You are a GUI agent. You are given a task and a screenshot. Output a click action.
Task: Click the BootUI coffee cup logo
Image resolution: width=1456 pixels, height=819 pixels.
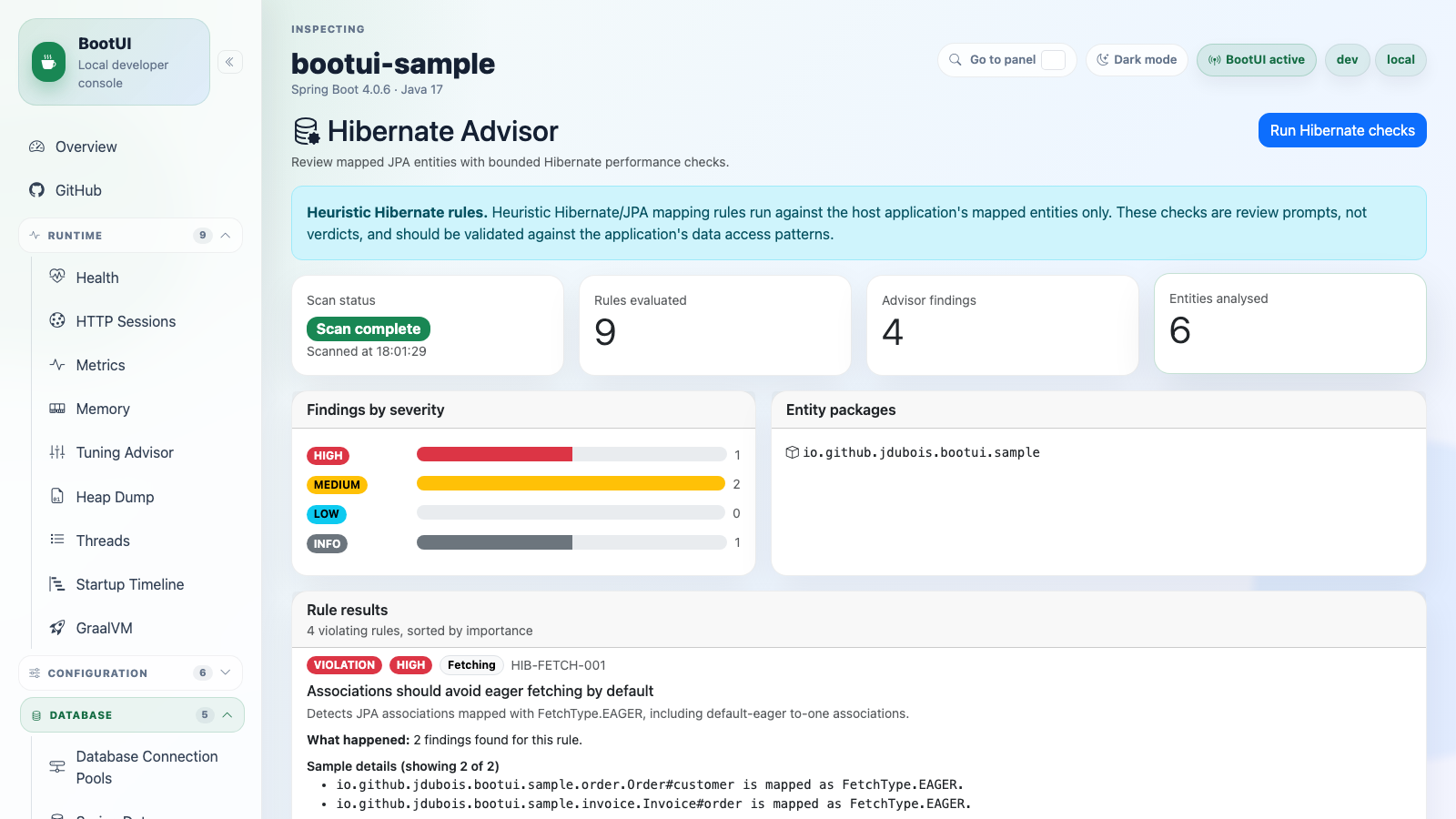point(48,62)
